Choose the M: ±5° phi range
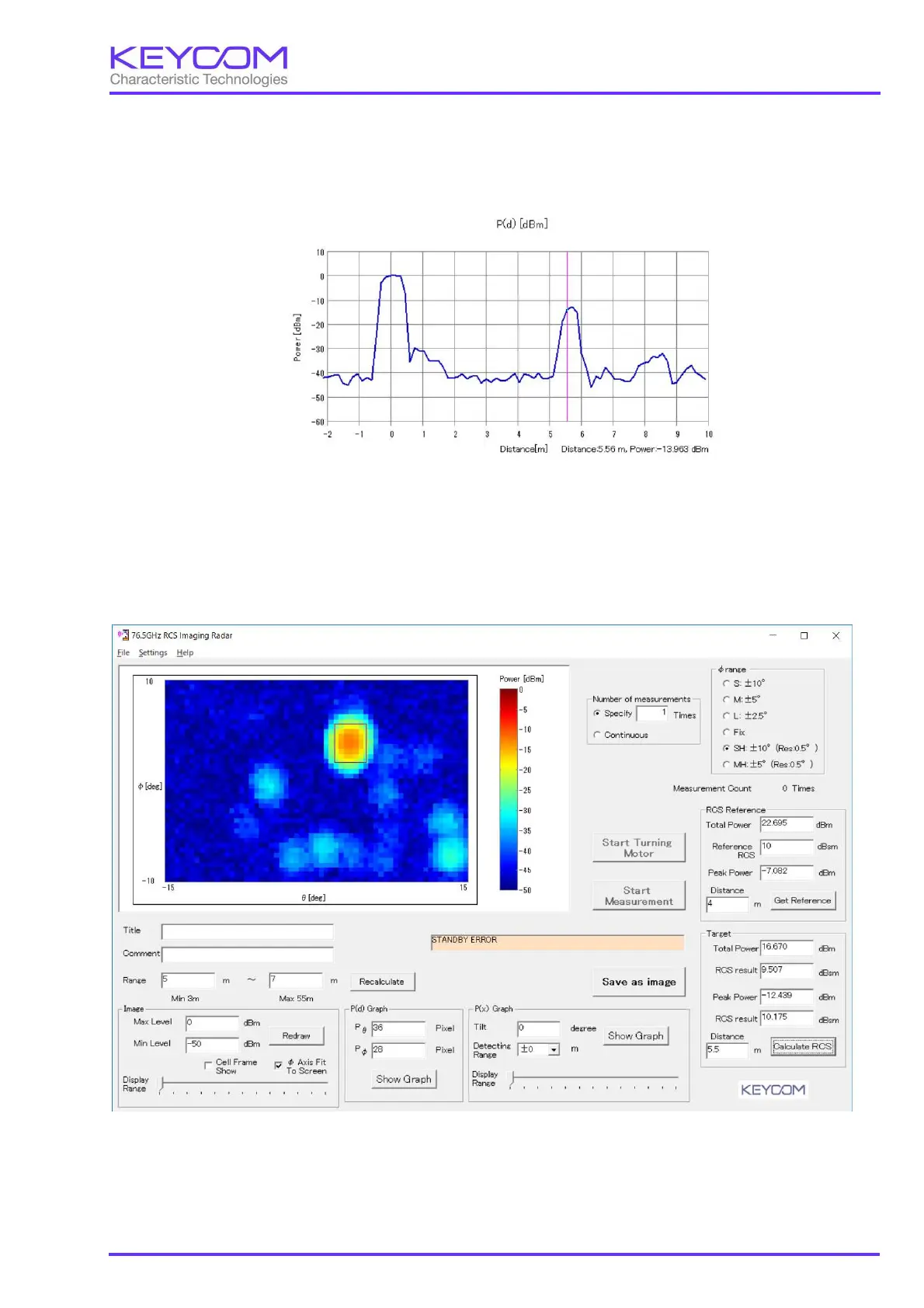Screen dimensions: 924x1308 (x=726, y=700)
